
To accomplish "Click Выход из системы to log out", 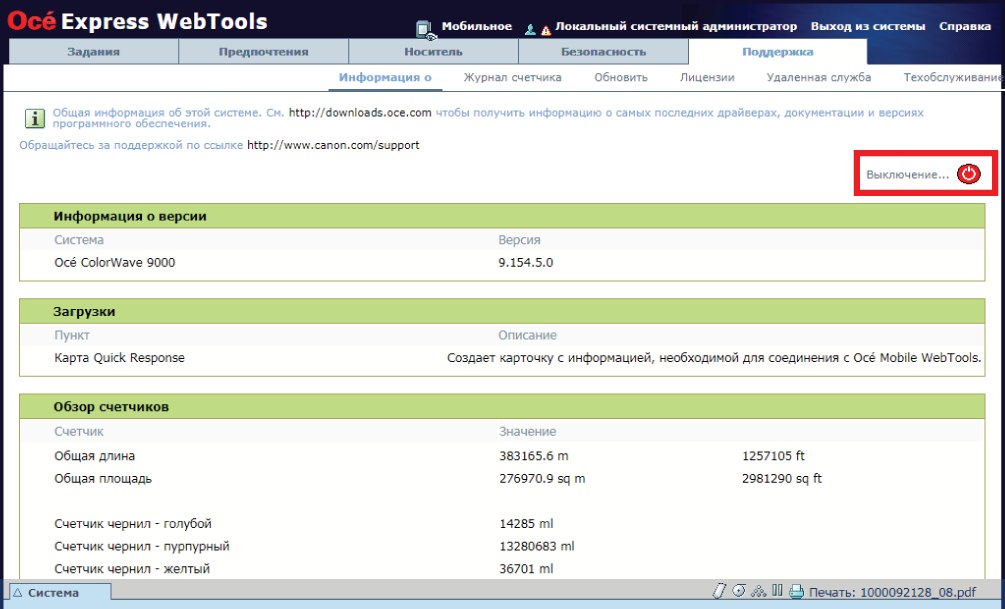I will (868, 26).
